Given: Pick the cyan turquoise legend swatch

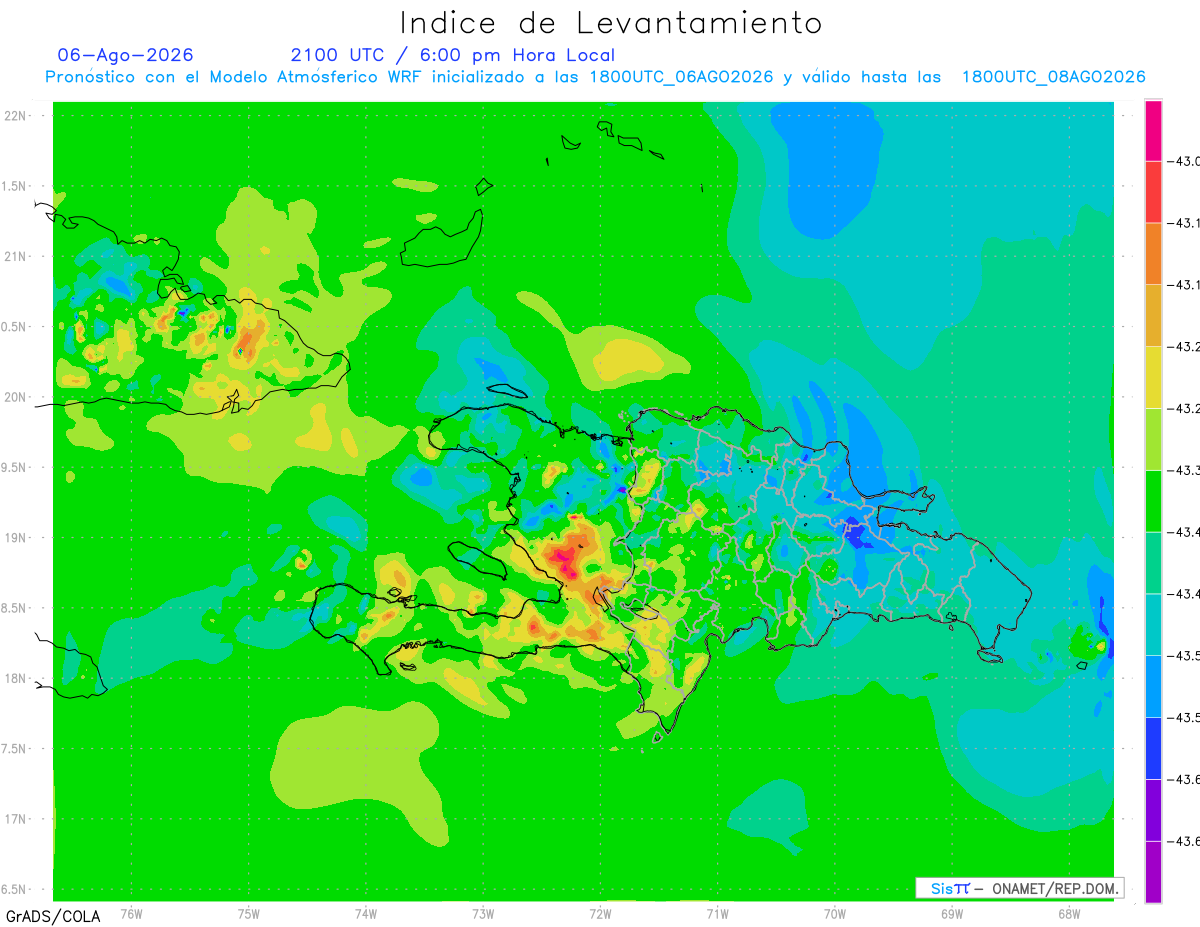Looking at the screenshot, I should (x=1153, y=624).
